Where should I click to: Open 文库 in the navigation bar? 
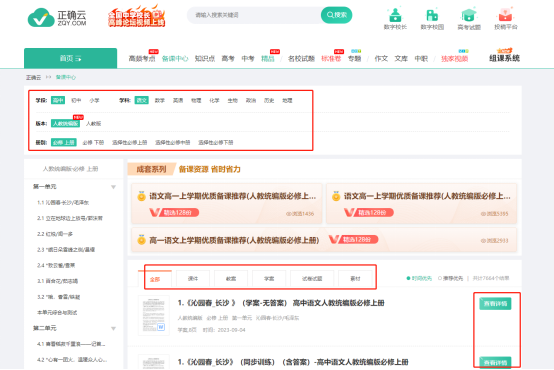401,59
